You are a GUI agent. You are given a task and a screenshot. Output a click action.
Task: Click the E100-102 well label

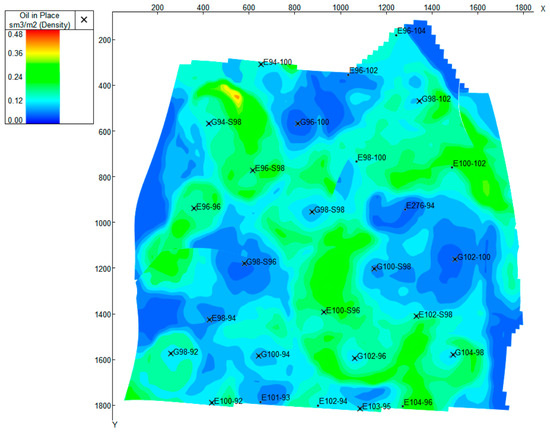tap(470, 163)
